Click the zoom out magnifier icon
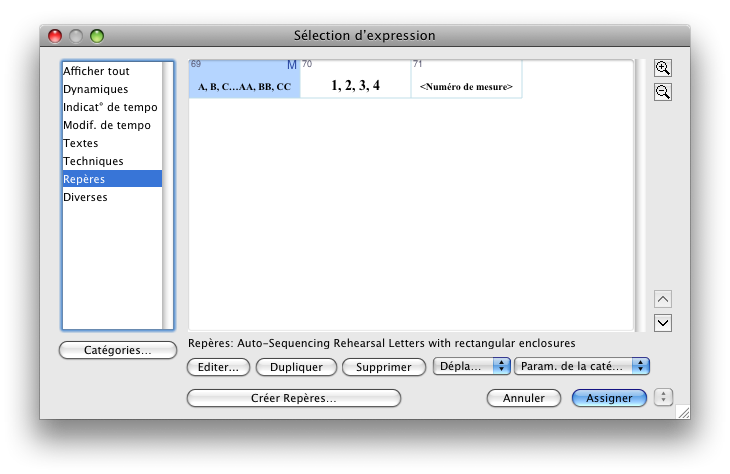This screenshot has height=474, width=730. coord(662,92)
